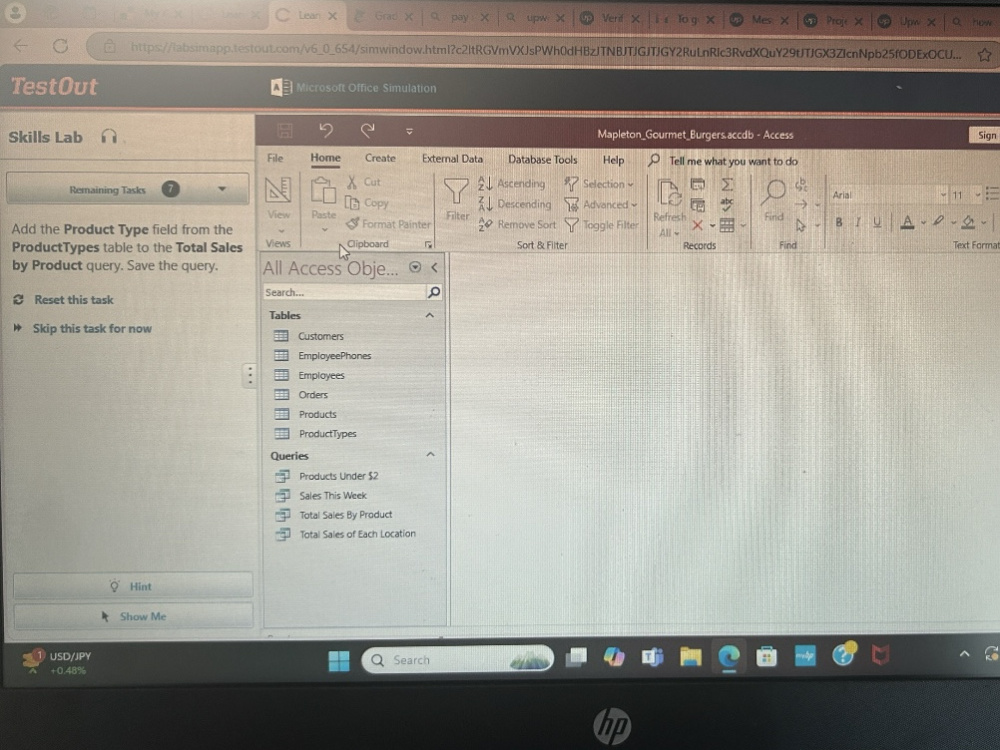The height and width of the screenshot is (750, 1000).
Task: Click Remove Sort button
Action: (517, 224)
